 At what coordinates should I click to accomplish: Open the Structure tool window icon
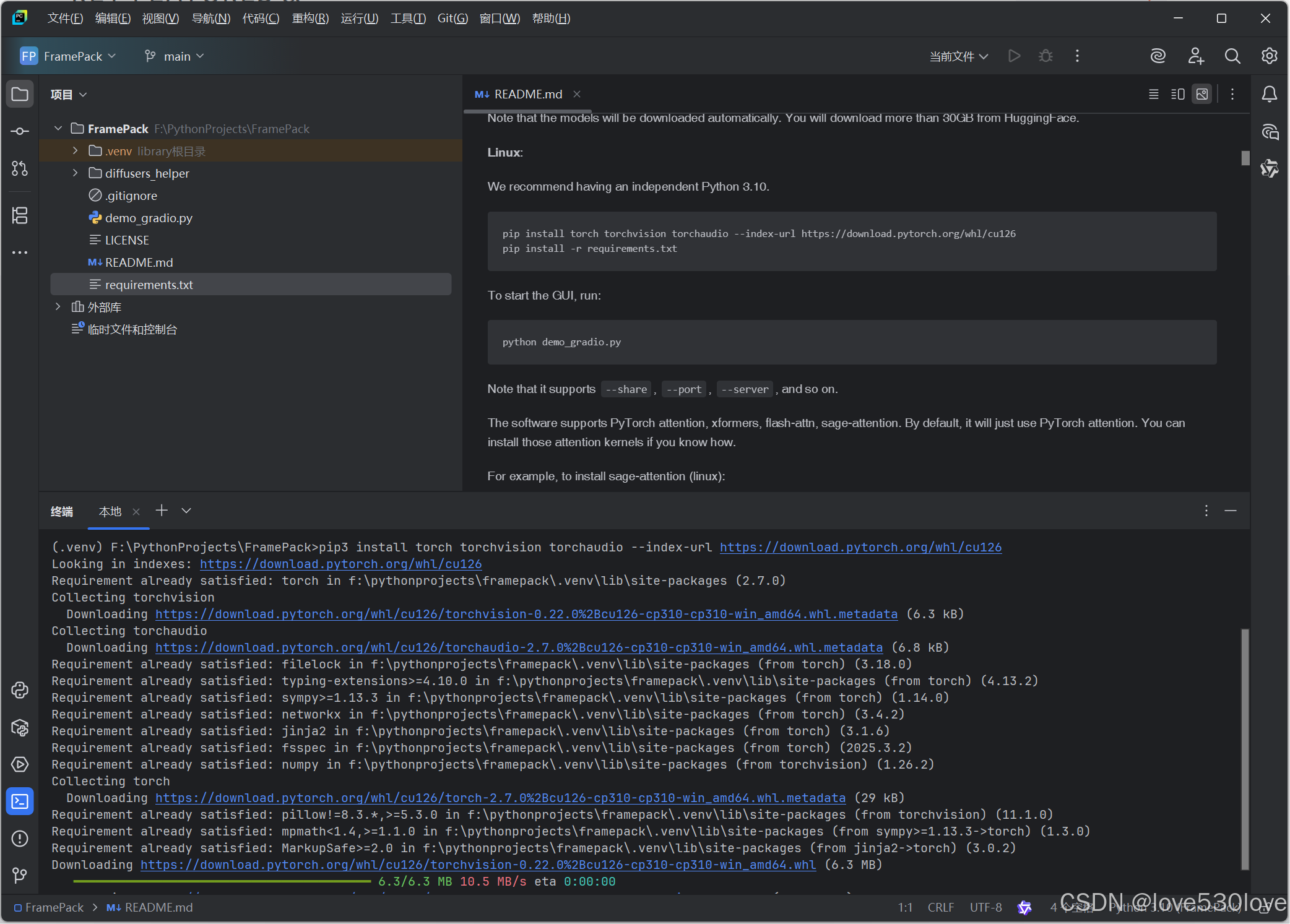pos(20,215)
